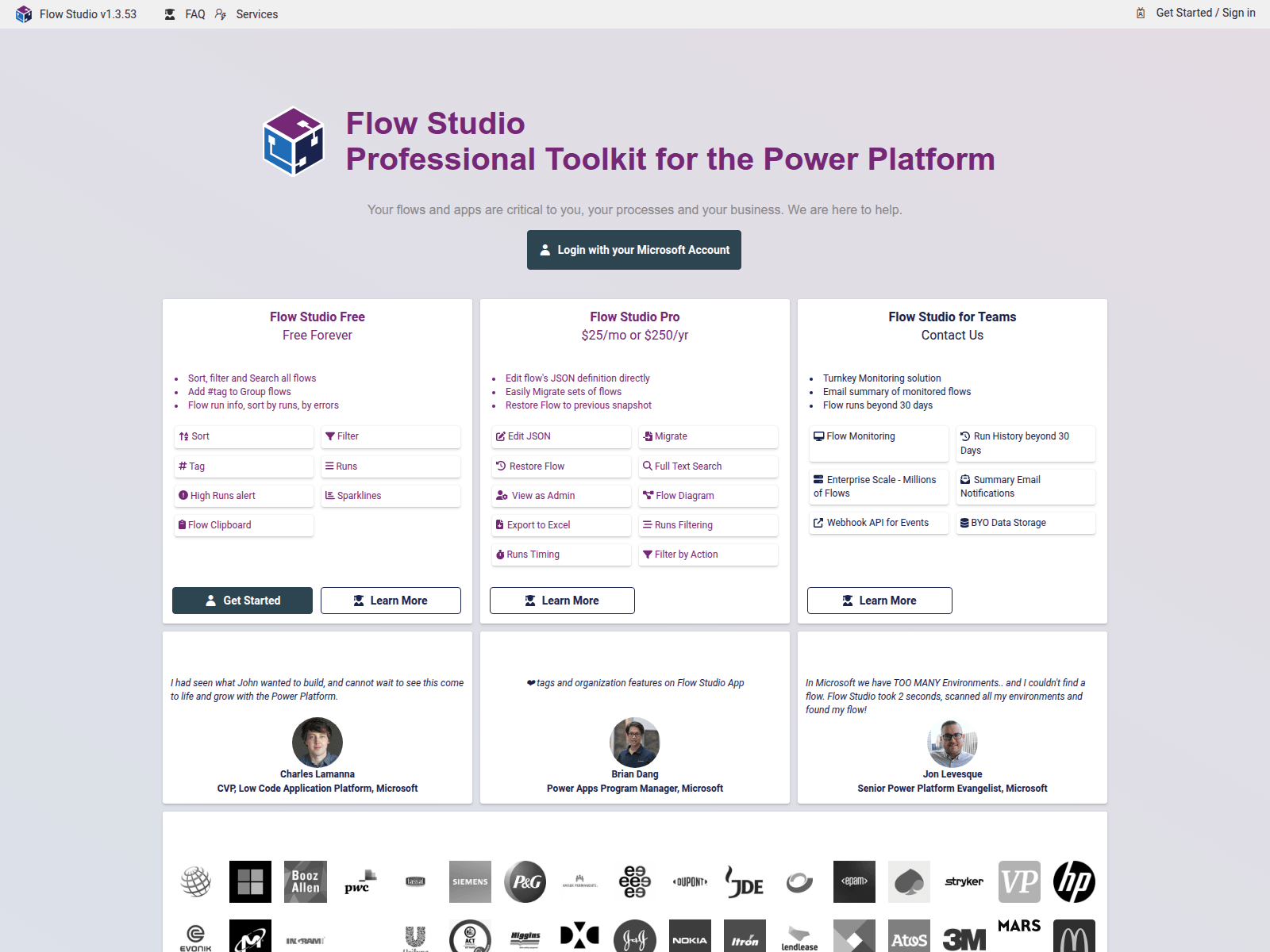Image resolution: width=1270 pixels, height=952 pixels.
Task: Select the Tag feature tile
Action: [244, 466]
